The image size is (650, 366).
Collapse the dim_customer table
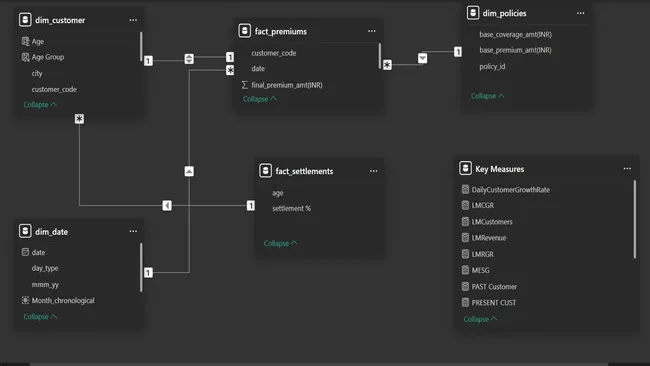(x=40, y=104)
